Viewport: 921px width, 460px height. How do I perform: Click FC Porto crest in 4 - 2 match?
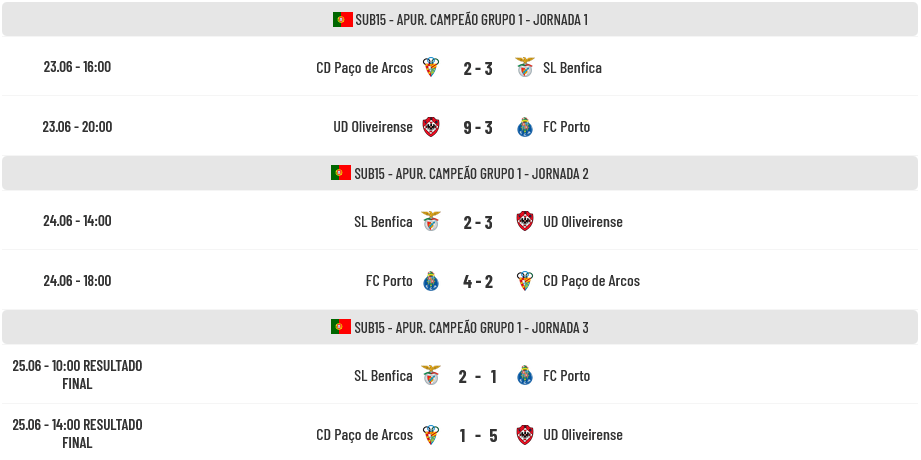tap(431, 281)
